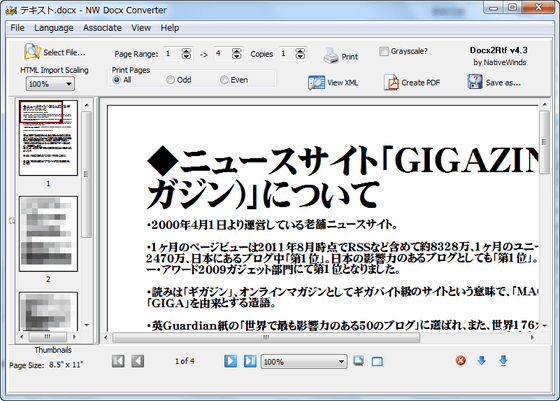Click the blue download-to-bottom arrow icon
Image resolution: width=560 pixels, height=401 pixels.
tap(503, 361)
